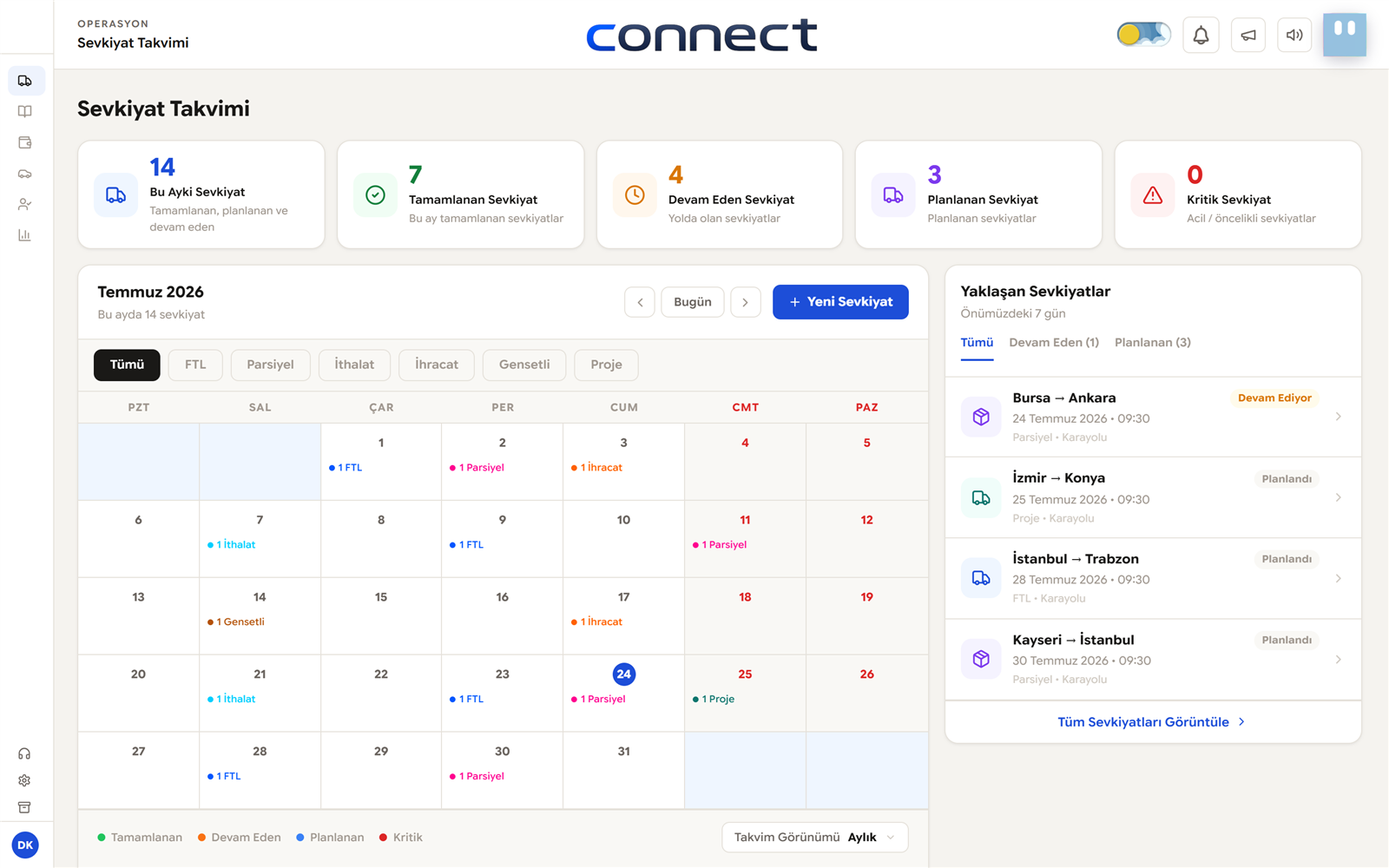1389x868 pixels.
Task: Click the truck icon in Bu Ayki Sevkiyat card
Action: [x=115, y=195]
